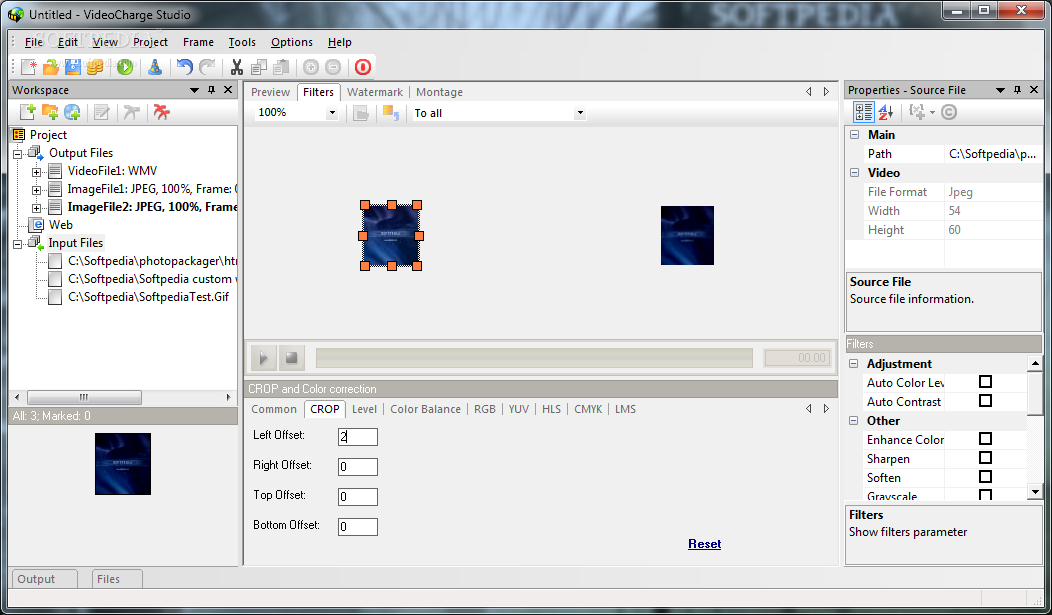Enable the Auto Contrast filter checkbox
Image resolution: width=1052 pixels, height=615 pixels.
coord(986,400)
